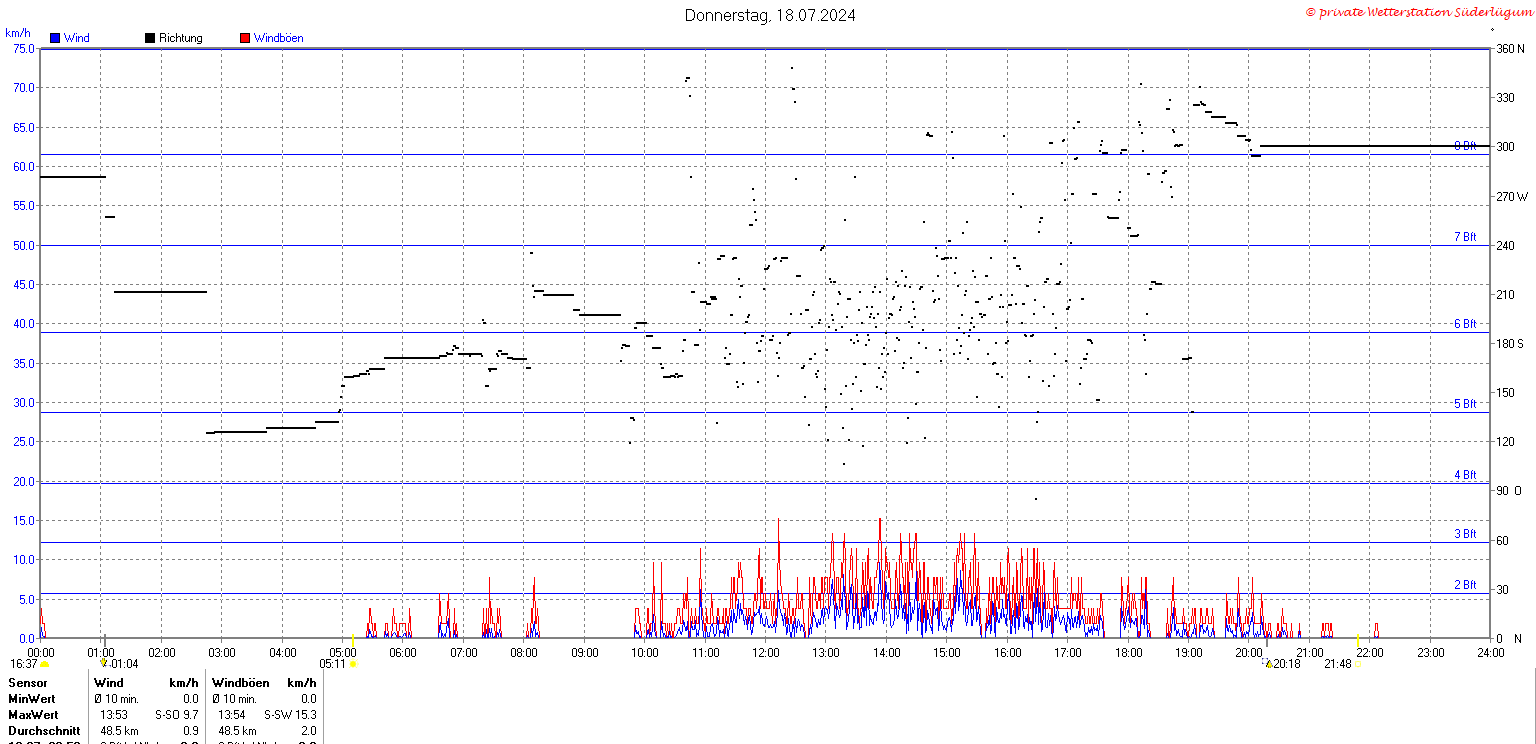This screenshot has width=1536, height=744.
Task: Click the Durchschnitt row label
Action: pos(44,731)
